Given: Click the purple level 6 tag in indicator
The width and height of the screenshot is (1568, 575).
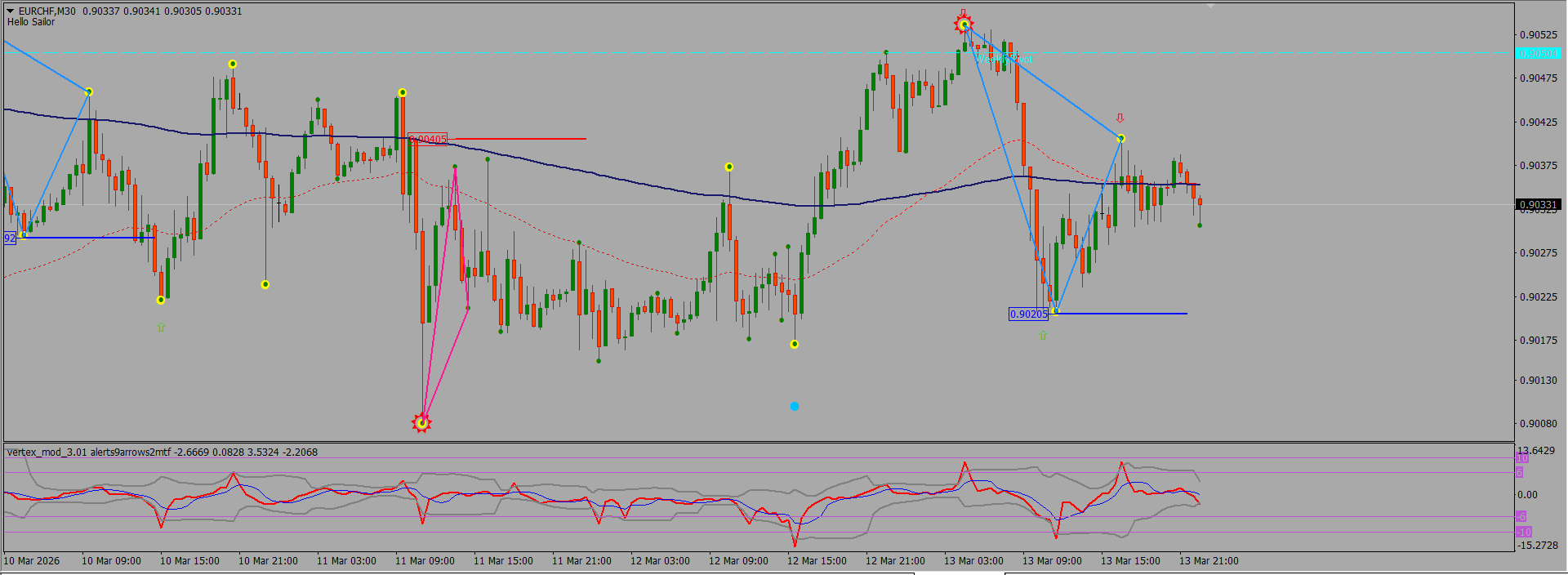Looking at the screenshot, I should point(1519,473).
